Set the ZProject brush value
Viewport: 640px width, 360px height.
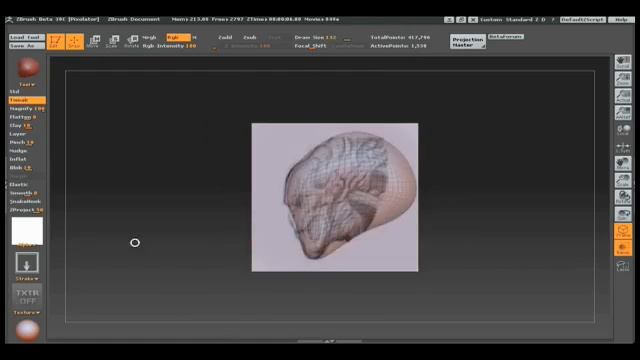click(x=27, y=210)
